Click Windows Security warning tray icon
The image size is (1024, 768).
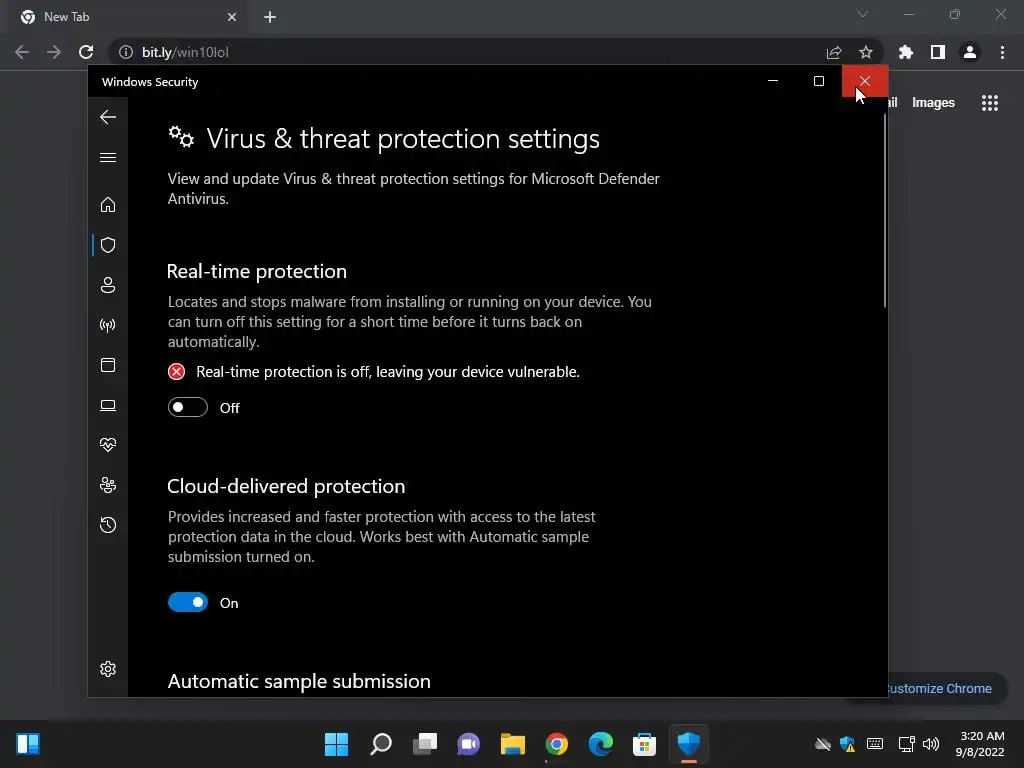(x=848, y=744)
